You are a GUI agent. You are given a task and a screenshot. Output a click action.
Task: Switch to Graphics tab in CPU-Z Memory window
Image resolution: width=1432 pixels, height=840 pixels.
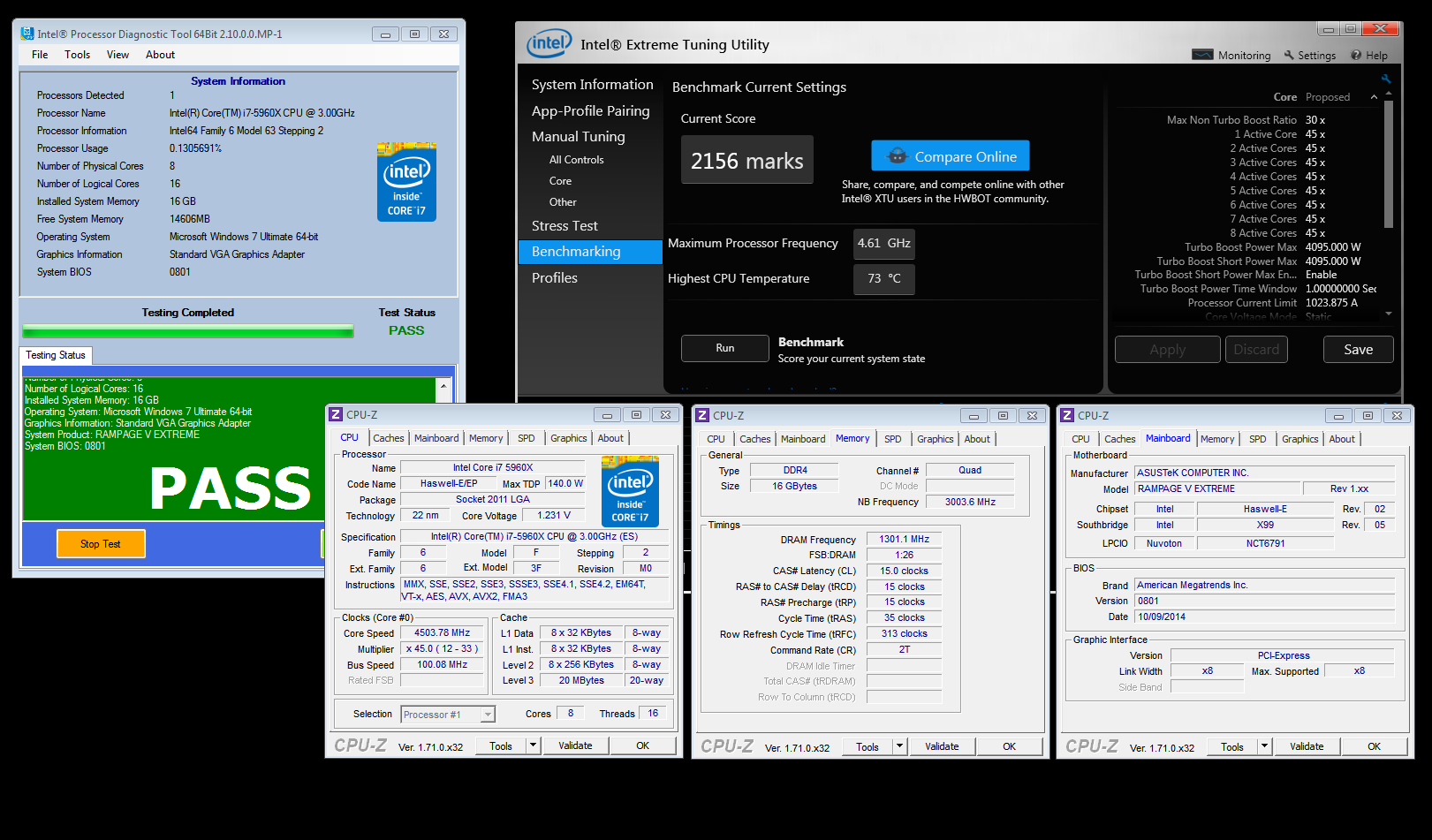(x=935, y=439)
